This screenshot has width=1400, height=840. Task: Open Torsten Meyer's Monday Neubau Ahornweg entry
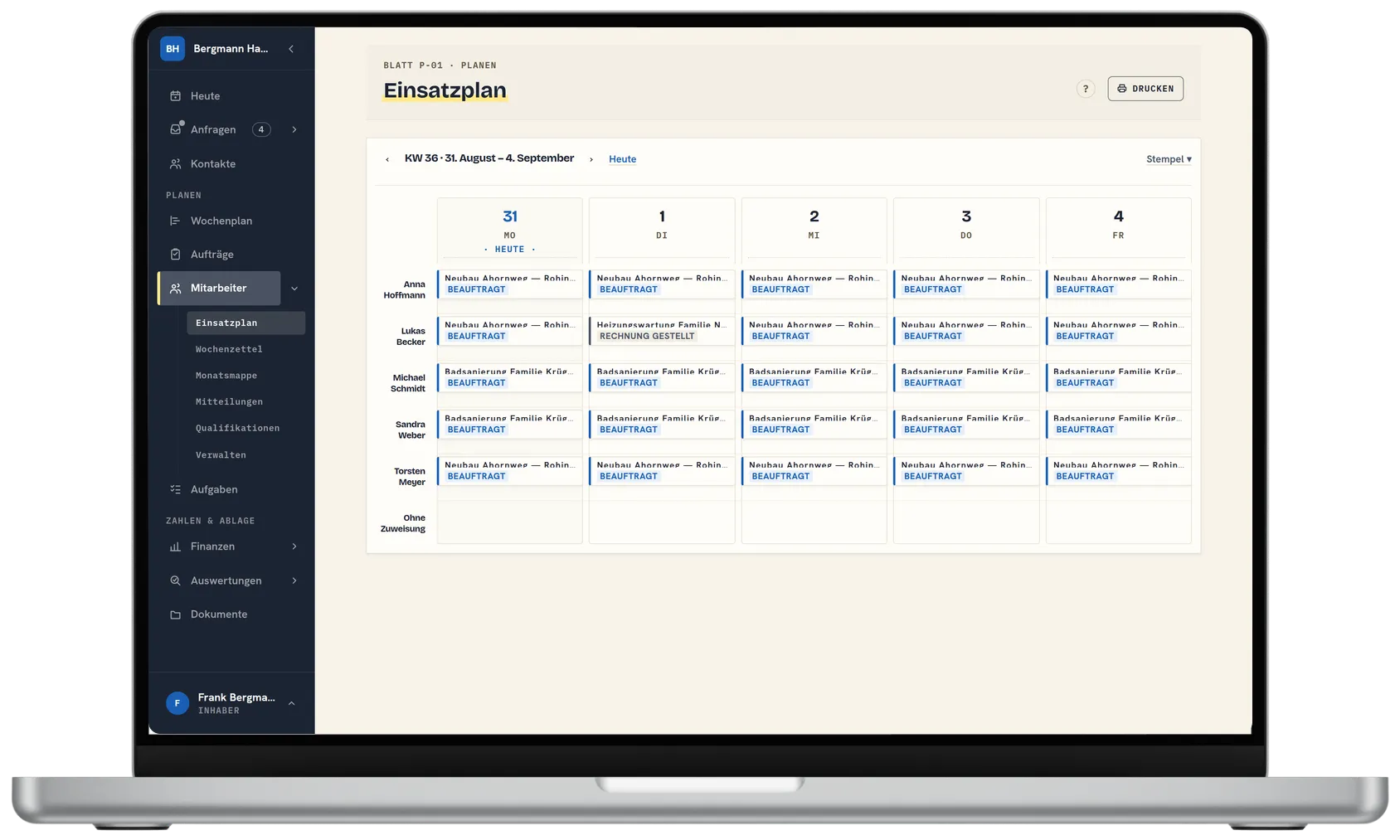(510, 470)
